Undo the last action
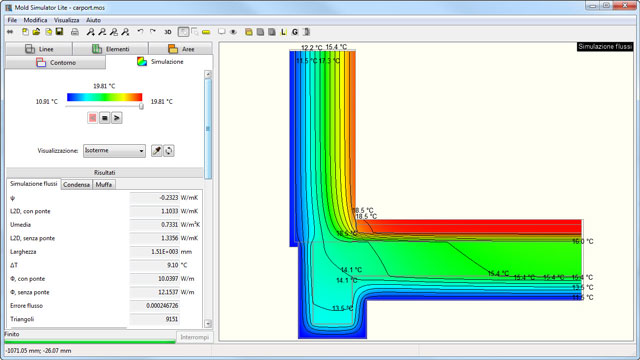This screenshot has width=640, height=360. pos(140,32)
